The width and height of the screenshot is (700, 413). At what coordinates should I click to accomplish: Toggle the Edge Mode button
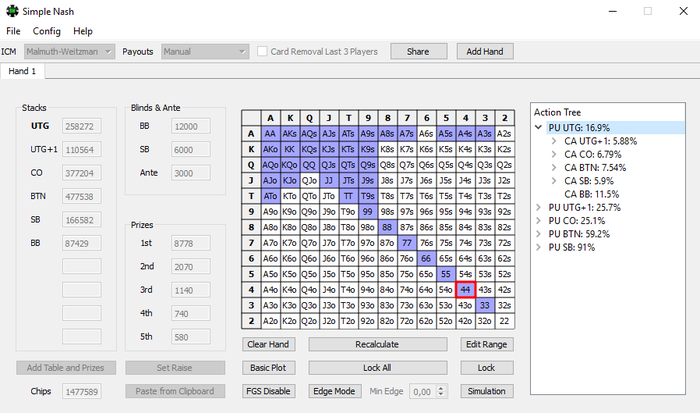(333, 391)
